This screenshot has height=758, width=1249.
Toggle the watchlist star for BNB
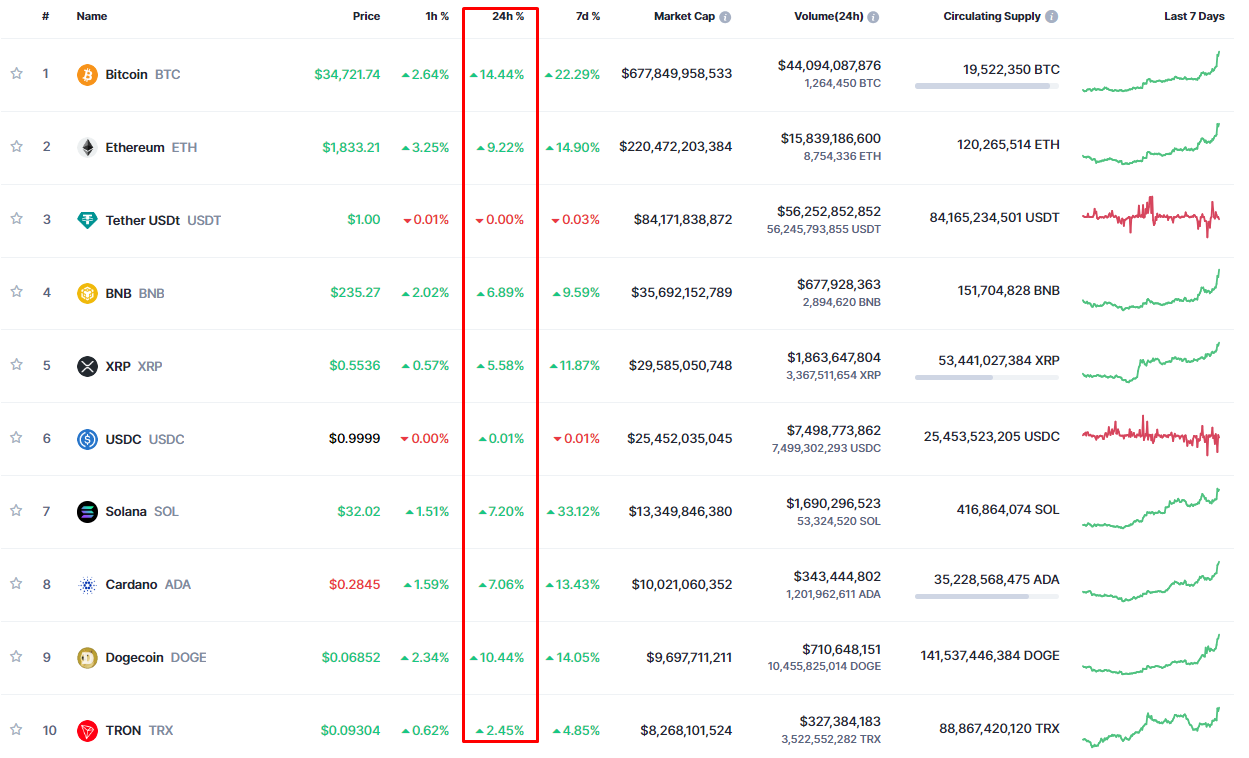[x=17, y=292]
